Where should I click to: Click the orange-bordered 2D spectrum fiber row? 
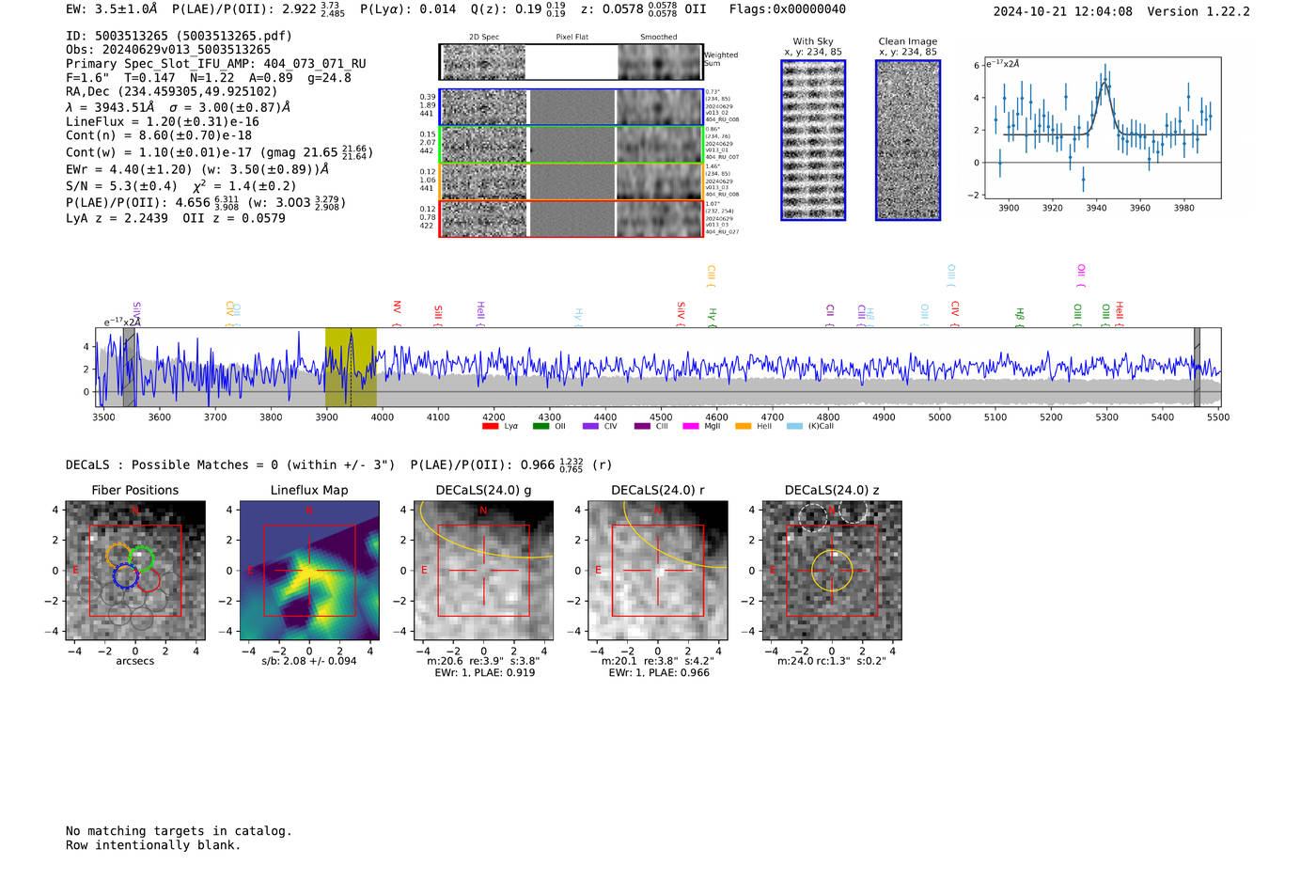point(571,181)
